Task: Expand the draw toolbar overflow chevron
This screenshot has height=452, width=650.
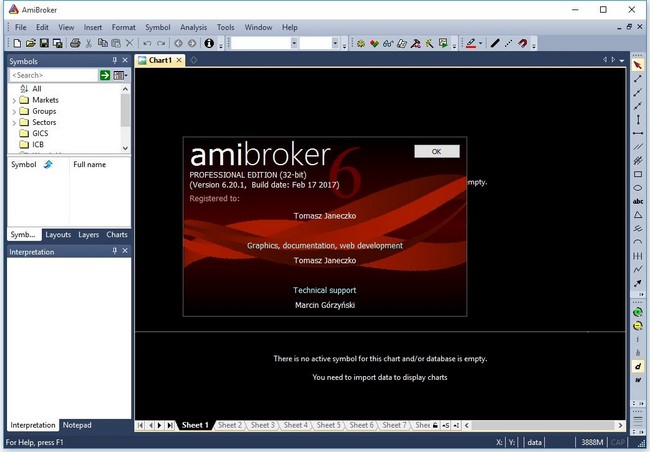Action: 641,294
